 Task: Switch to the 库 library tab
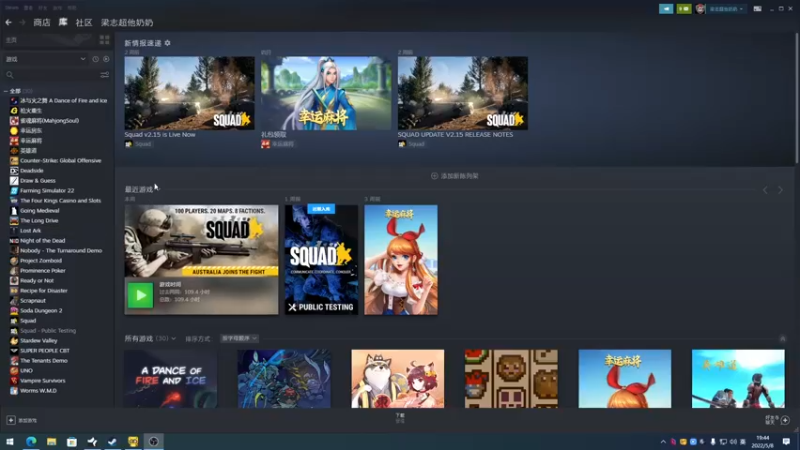coord(63,22)
